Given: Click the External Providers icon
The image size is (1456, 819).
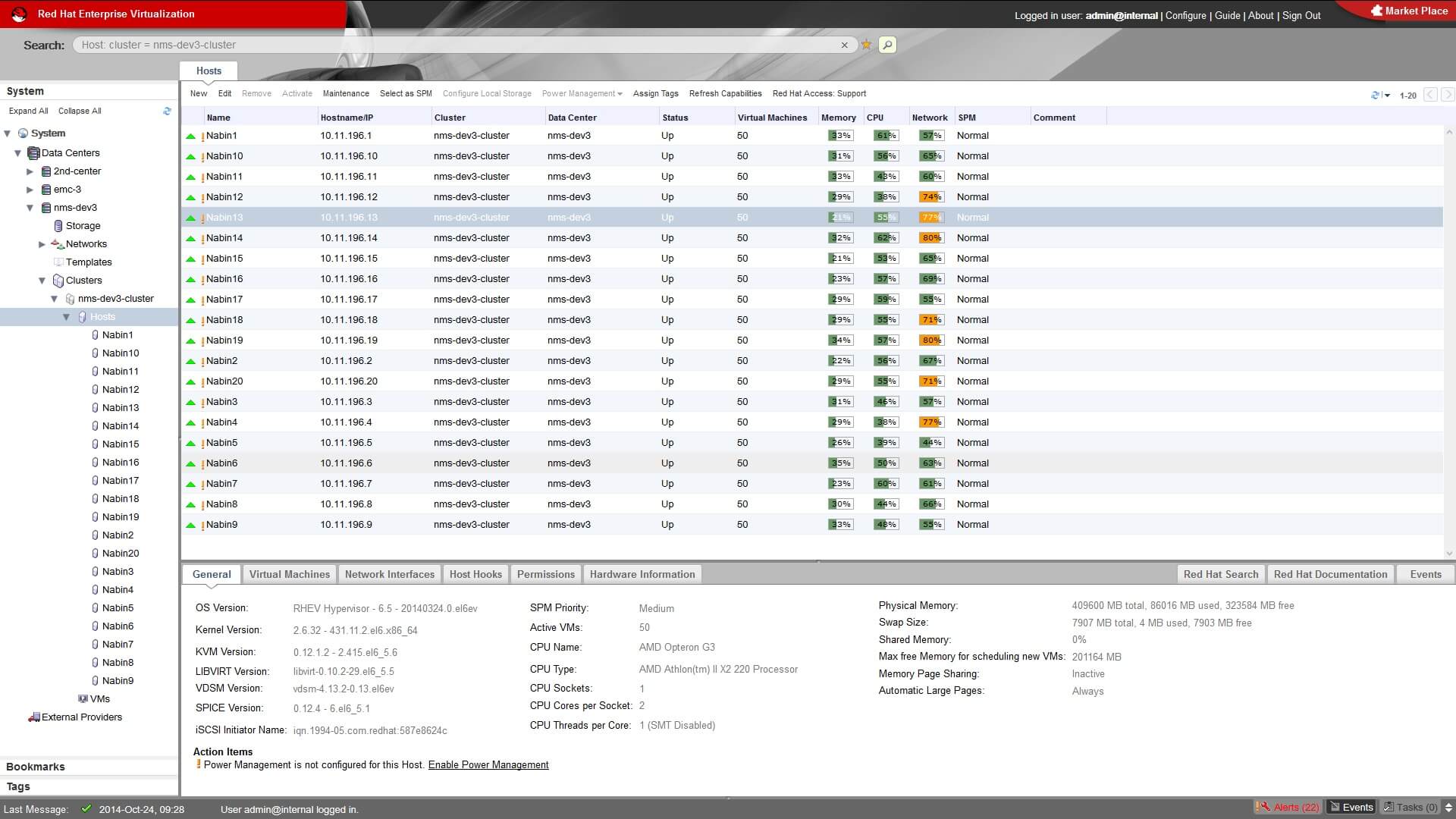Looking at the screenshot, I should tap(34, 717).
